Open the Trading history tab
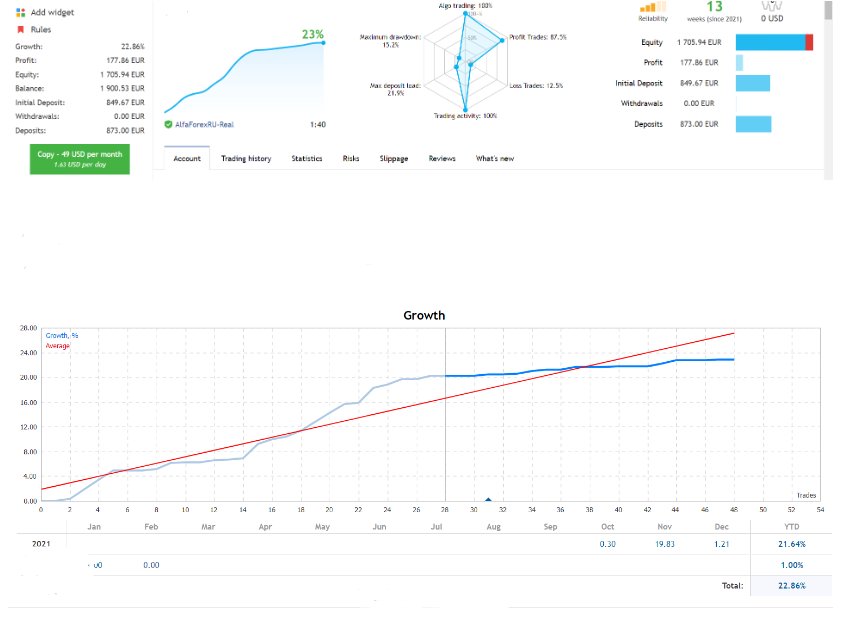Image resolution: width=861 pixels, height=618 pixels. point(245,158)
